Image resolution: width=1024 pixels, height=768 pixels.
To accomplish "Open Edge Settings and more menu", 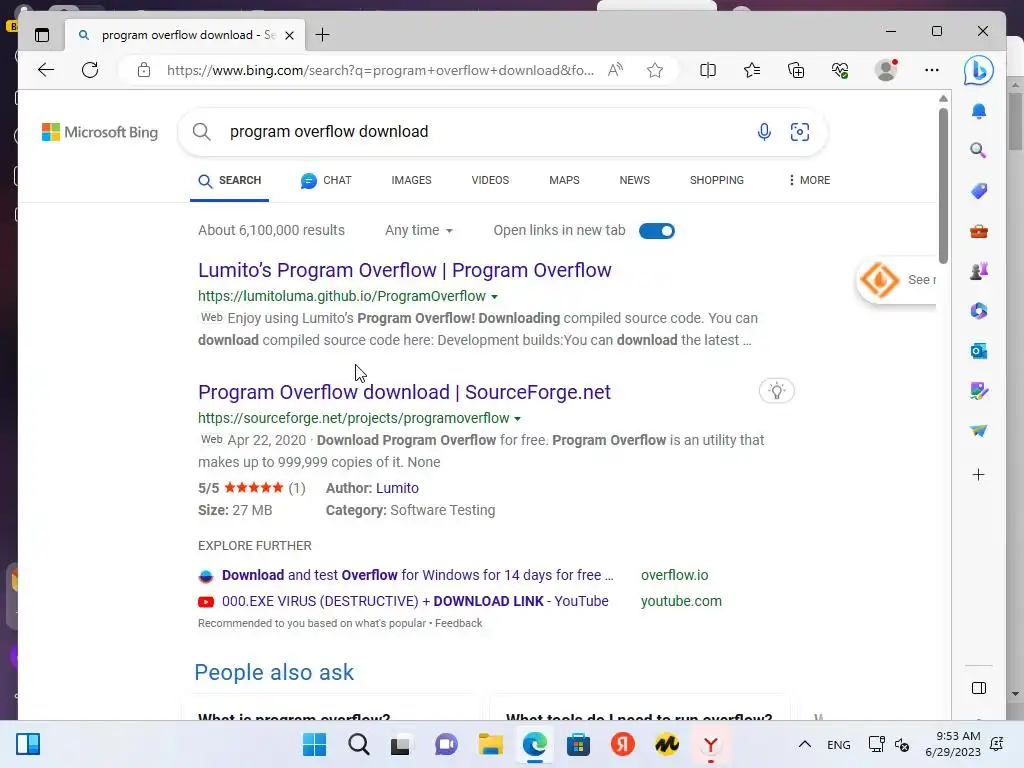I will [932, 70].
